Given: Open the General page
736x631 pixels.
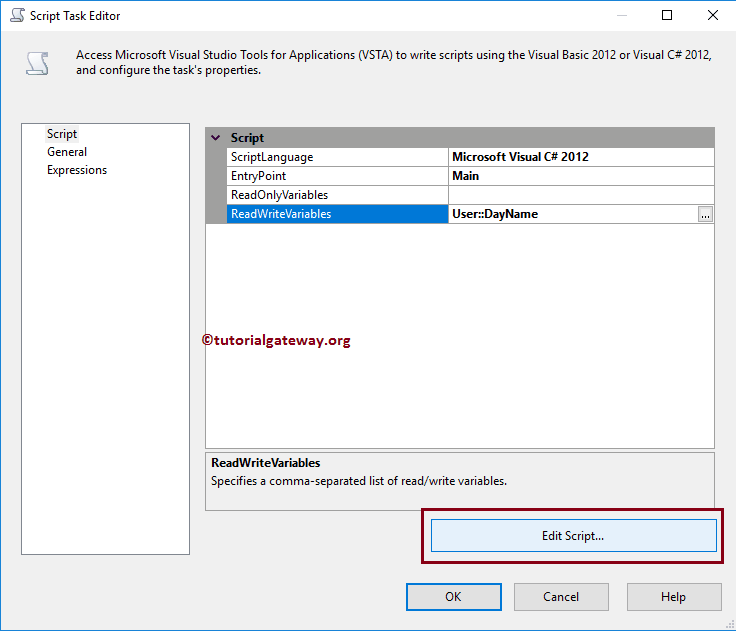Looking at the screenshot, I should tap(67, 152).
